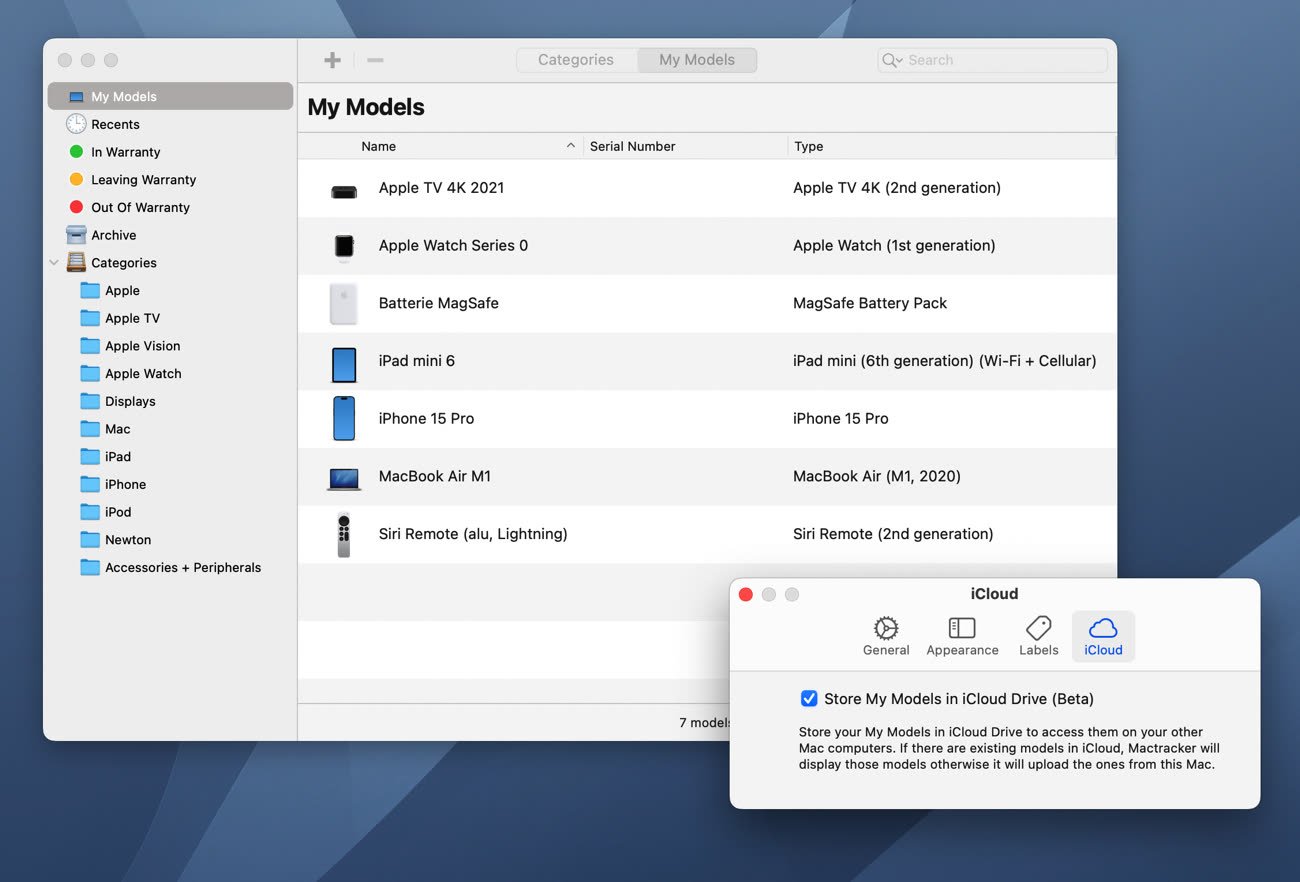Open the General preferences tab
This screenshot has width=1300, height=882.
point(886,636)
